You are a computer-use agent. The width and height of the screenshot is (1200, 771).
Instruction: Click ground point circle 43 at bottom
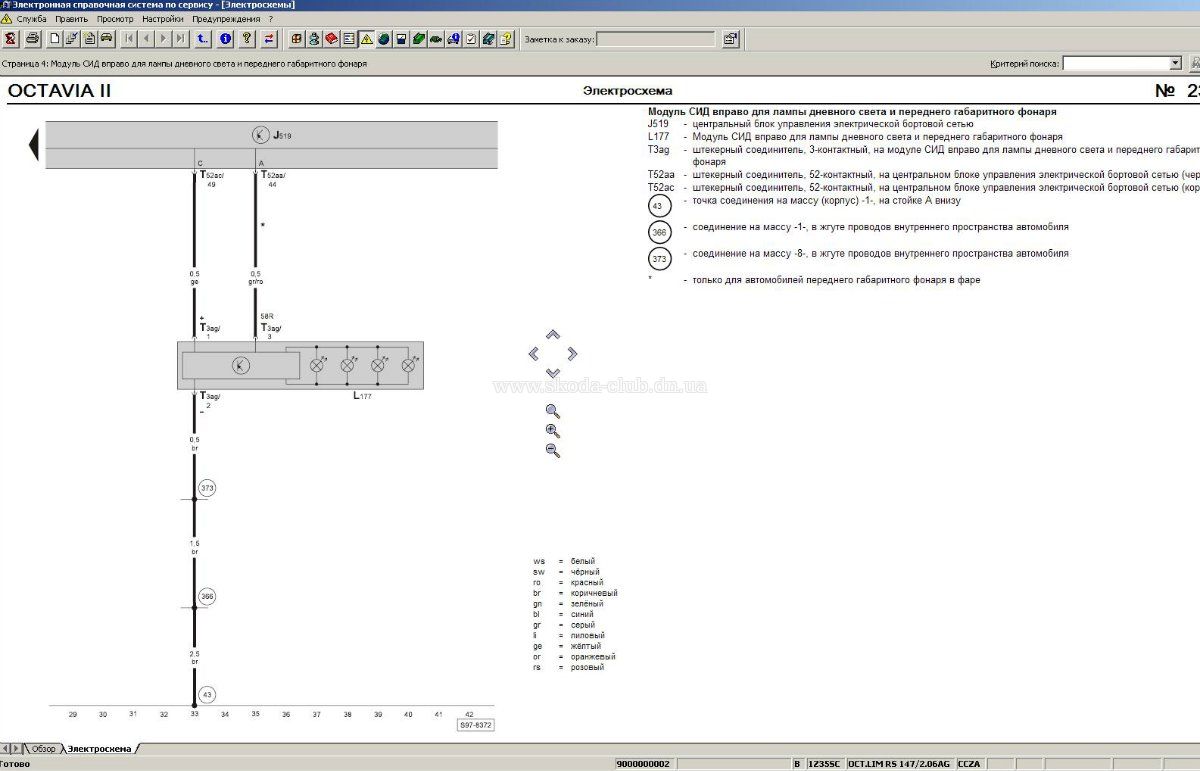(207, 694)
